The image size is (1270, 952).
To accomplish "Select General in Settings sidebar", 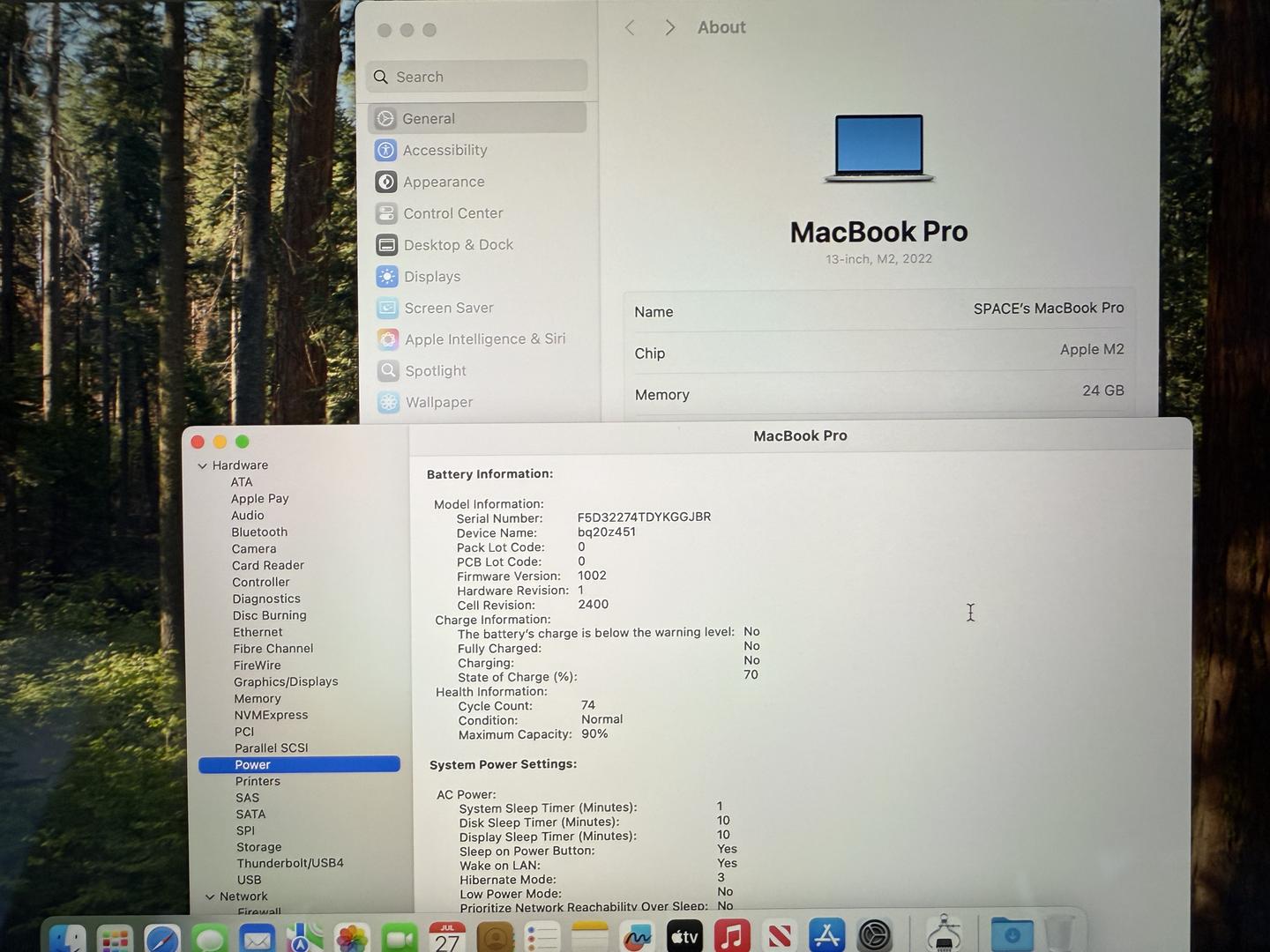I will tap(477, 118).
